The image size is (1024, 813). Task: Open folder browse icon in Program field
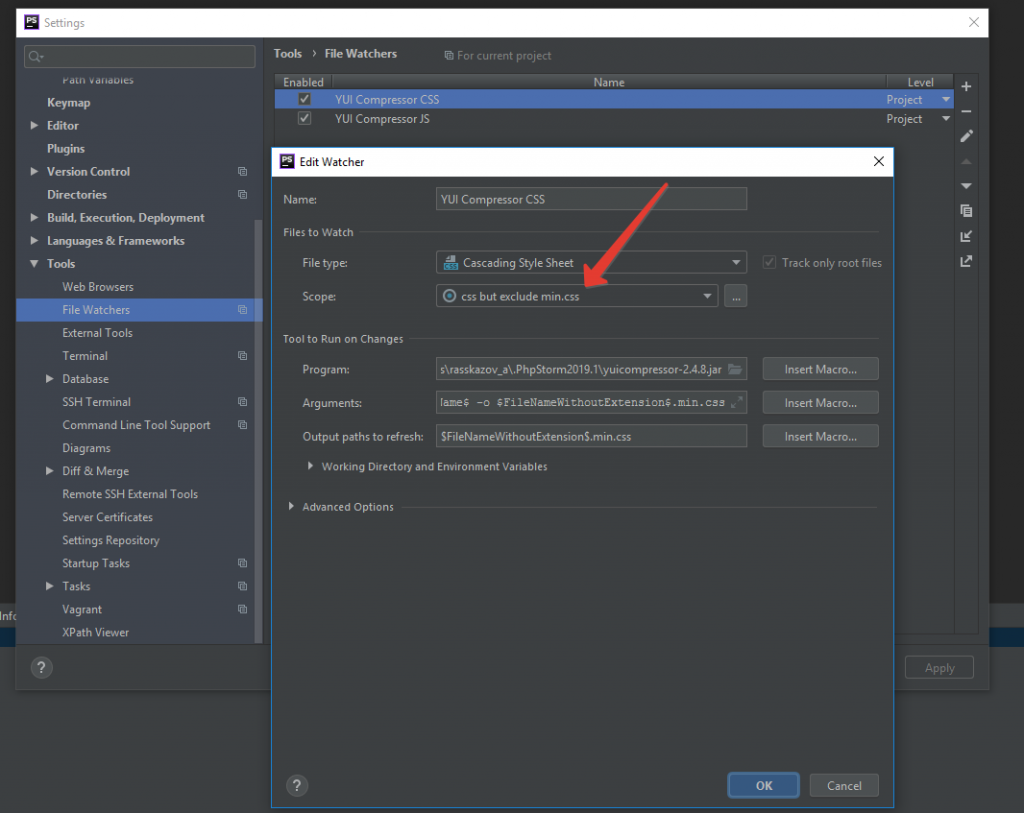(735, 369)
